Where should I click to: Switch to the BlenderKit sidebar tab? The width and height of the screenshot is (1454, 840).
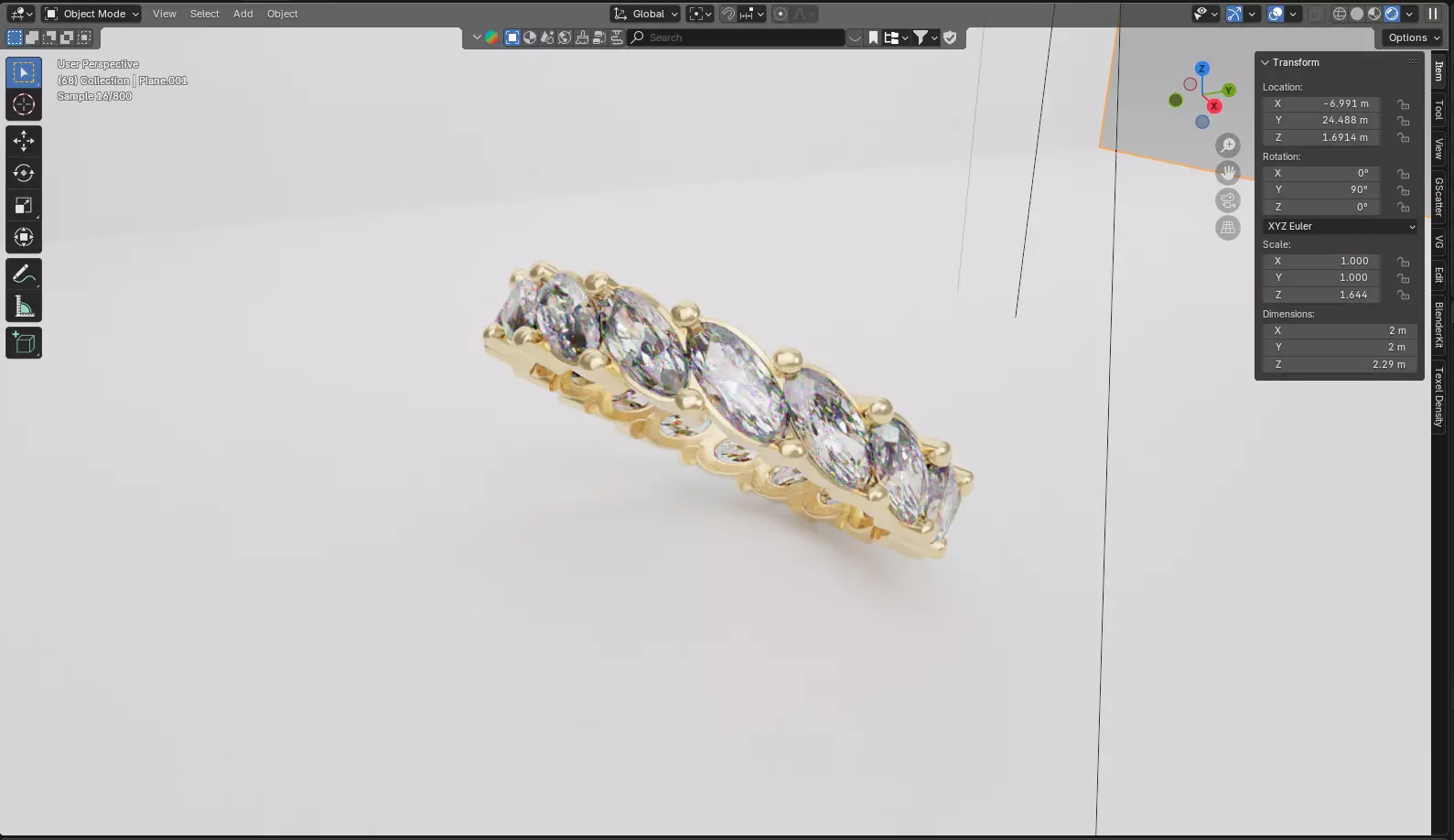coord(1439,324)
